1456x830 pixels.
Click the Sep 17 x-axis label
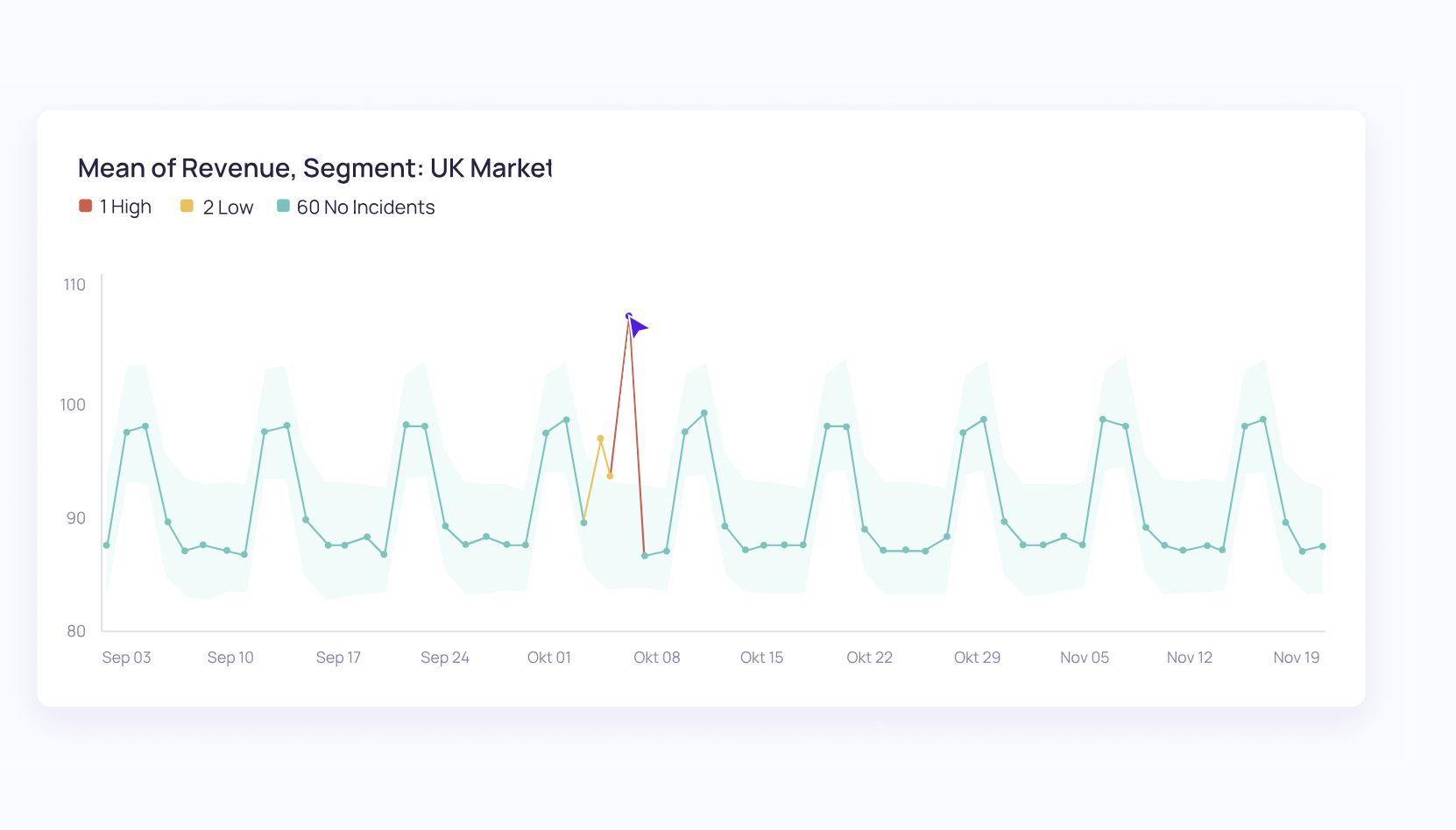(338, 658)
